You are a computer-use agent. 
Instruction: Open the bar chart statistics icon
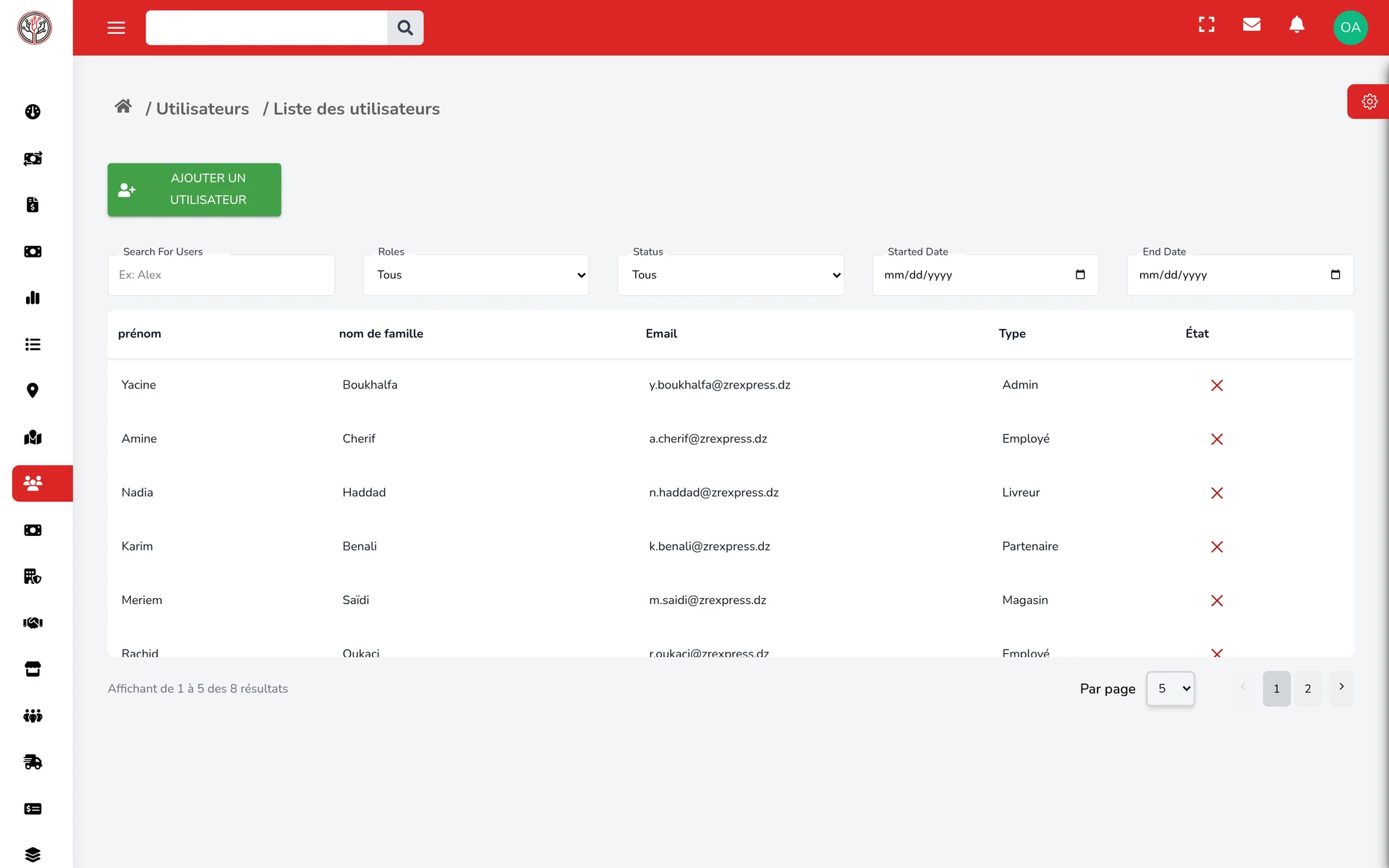[x=33, y=297]
